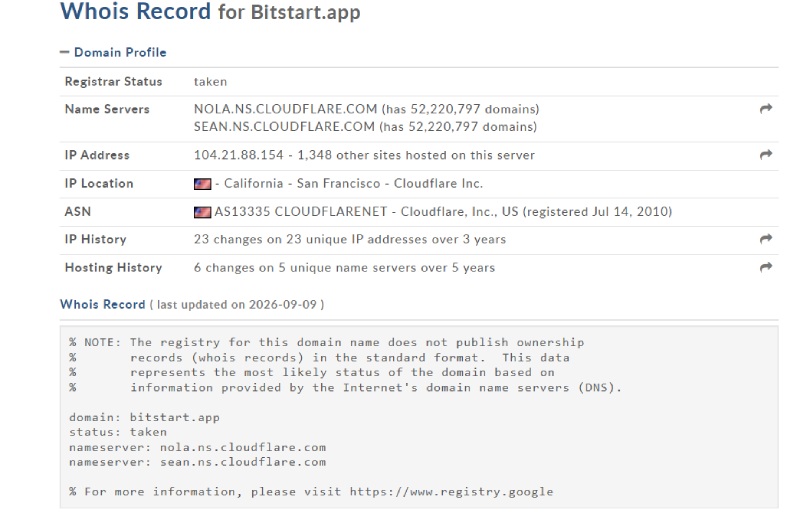
Task: Click the 'ASN' row label
Action: 78,211
